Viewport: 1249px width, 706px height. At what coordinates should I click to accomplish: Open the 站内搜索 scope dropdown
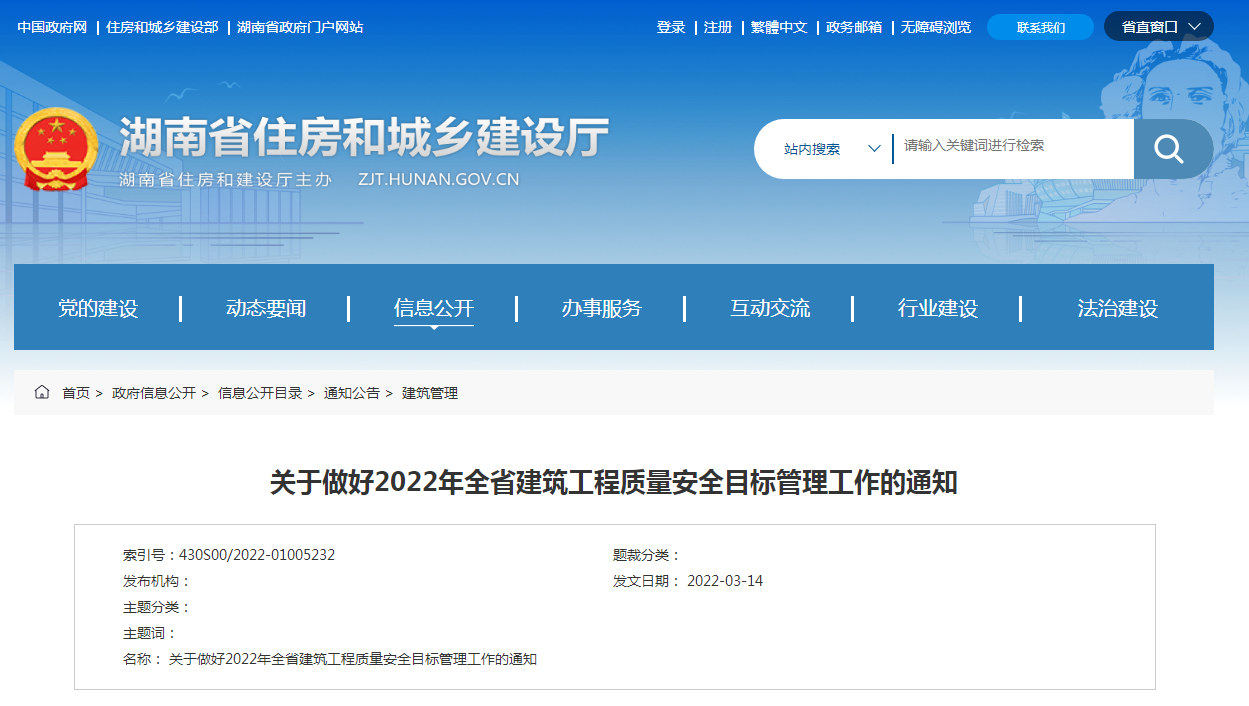830,149
